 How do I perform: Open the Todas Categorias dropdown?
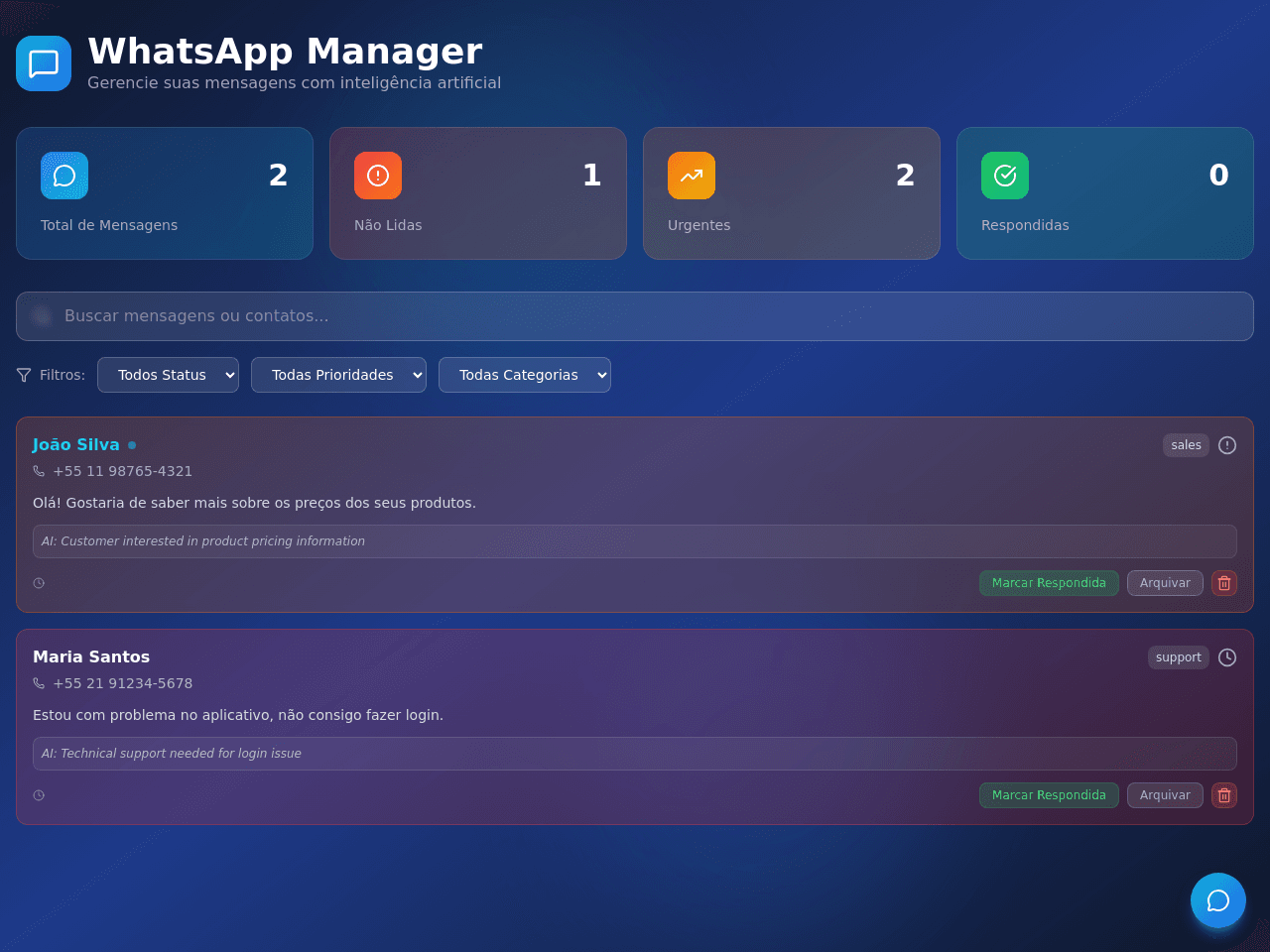click(x=525, y=375)
